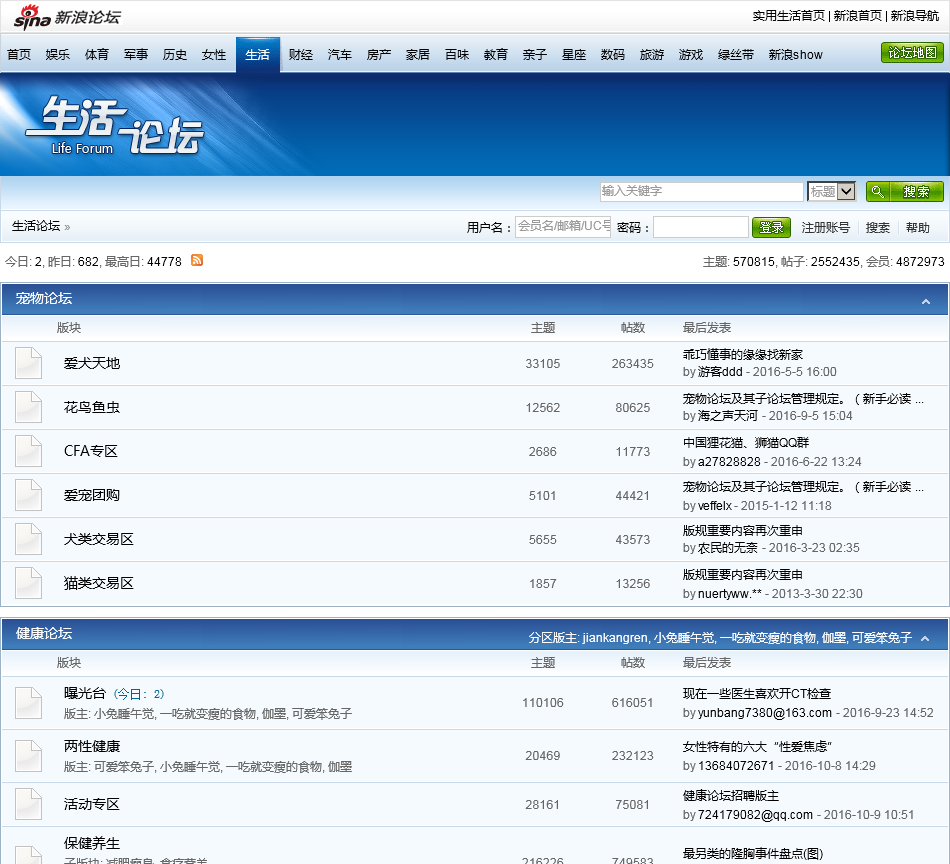Open the user 海之声天河 profile link
950x864 pixels.
tap(728, 416)
